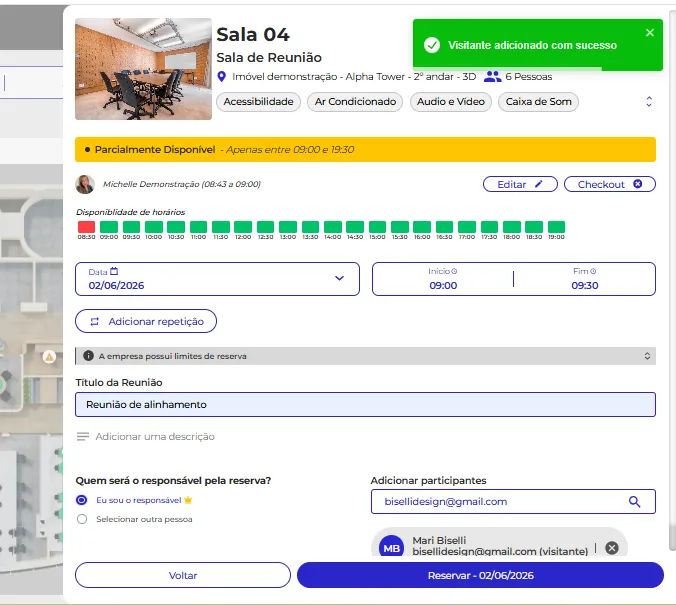
Task: Click the calendar icon next to Data
Action: [x=114, y=271]
